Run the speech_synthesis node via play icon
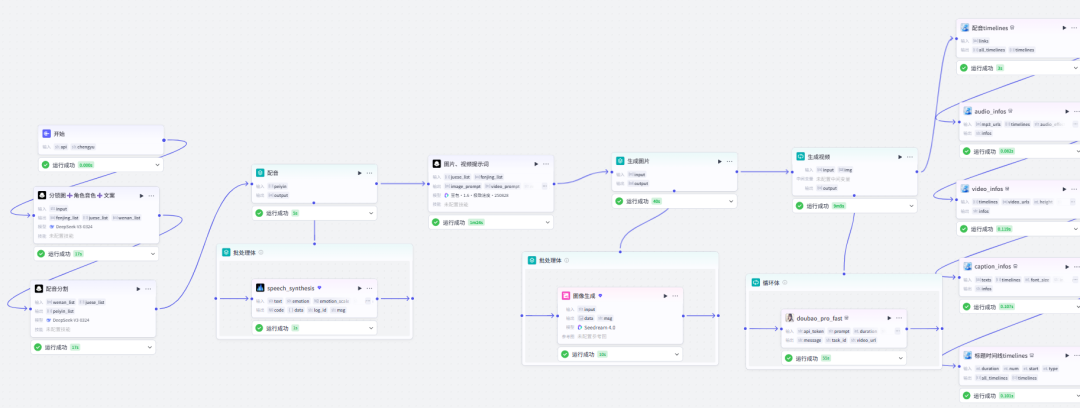The height and width of the screenshot is (408, 1080). click(x=360, y=288)
